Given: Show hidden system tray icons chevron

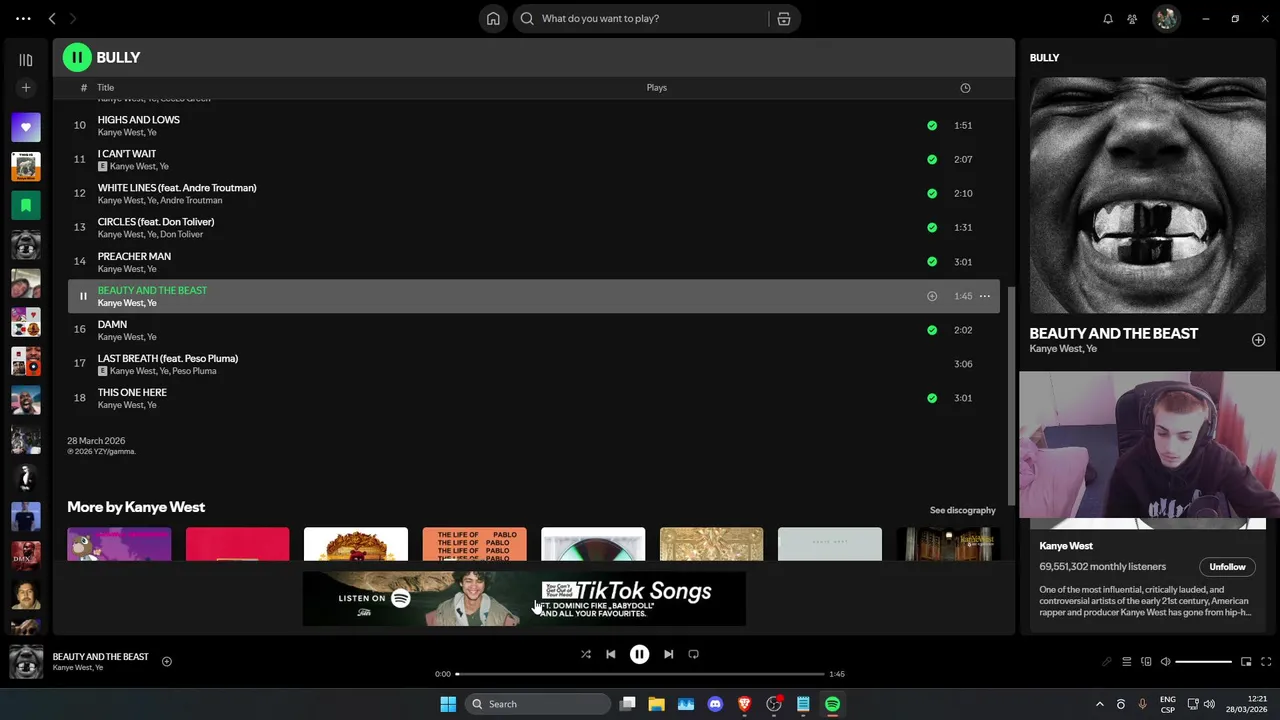Looking at the screenshot, I should click(x=1100, y=704).
